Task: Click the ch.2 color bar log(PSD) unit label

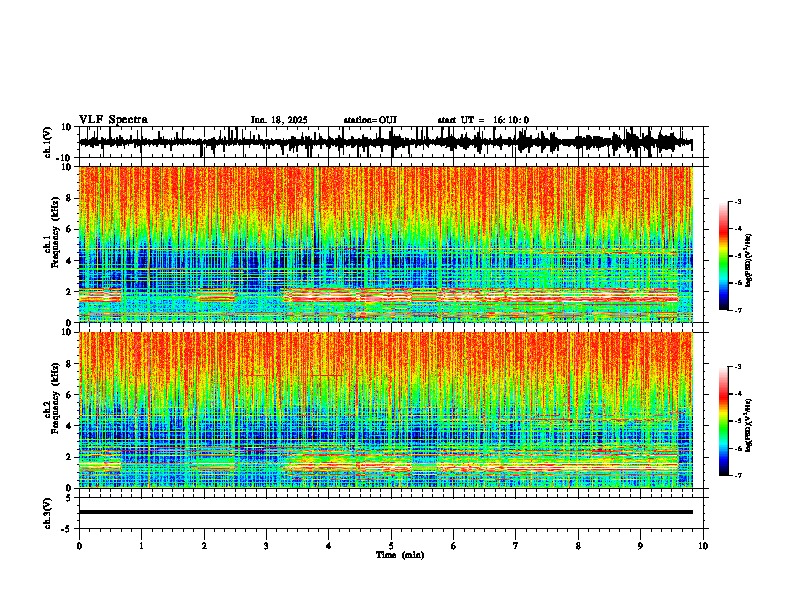Action: (749, 425)
